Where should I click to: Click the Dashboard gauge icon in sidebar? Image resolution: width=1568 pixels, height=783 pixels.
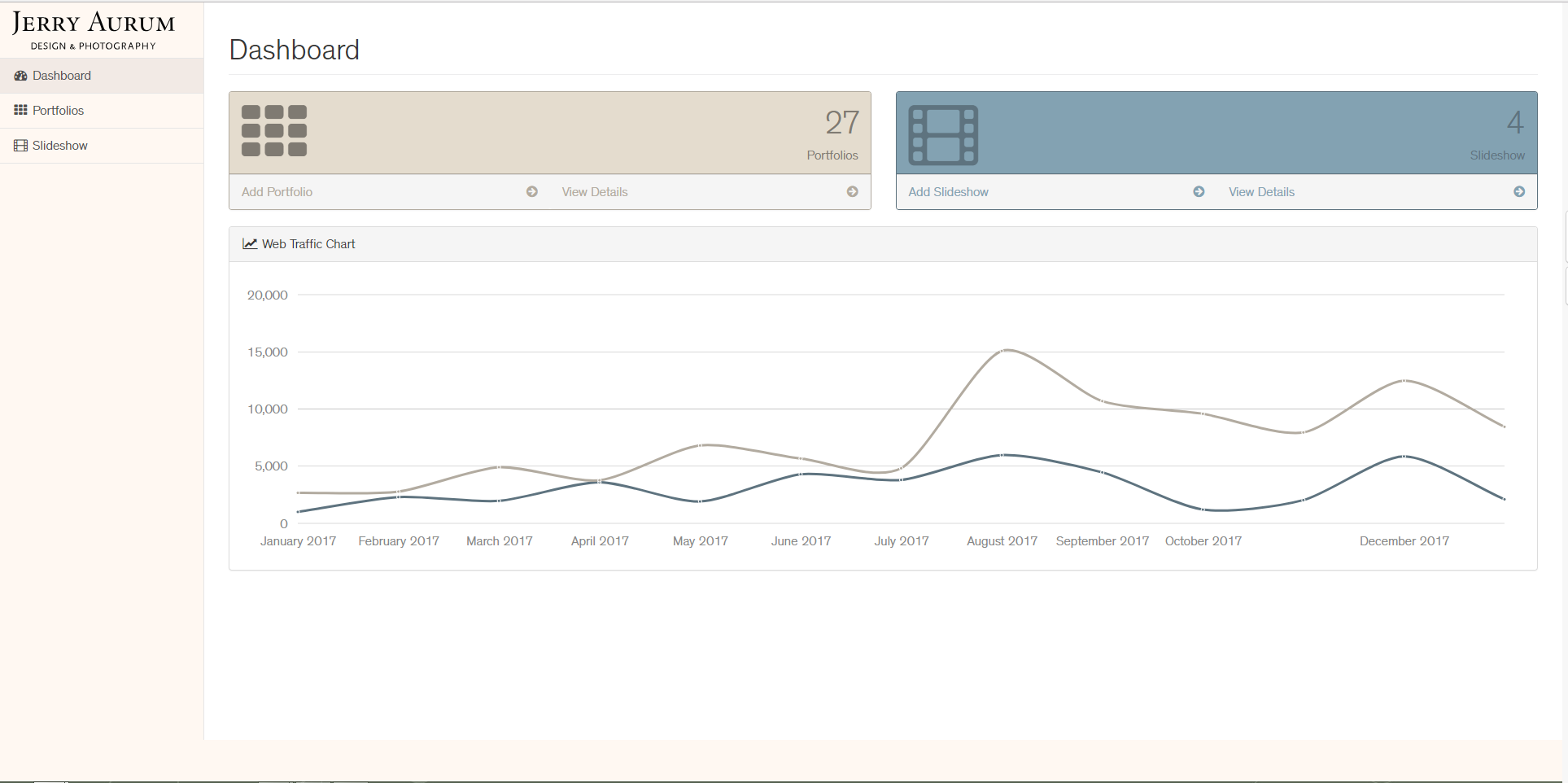[21, 76]
